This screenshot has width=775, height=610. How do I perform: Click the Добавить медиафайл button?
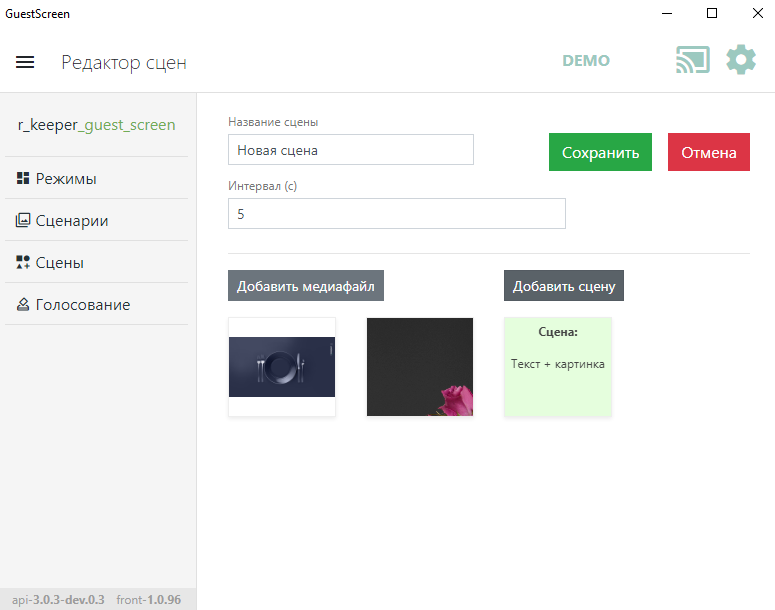(306, 286)
